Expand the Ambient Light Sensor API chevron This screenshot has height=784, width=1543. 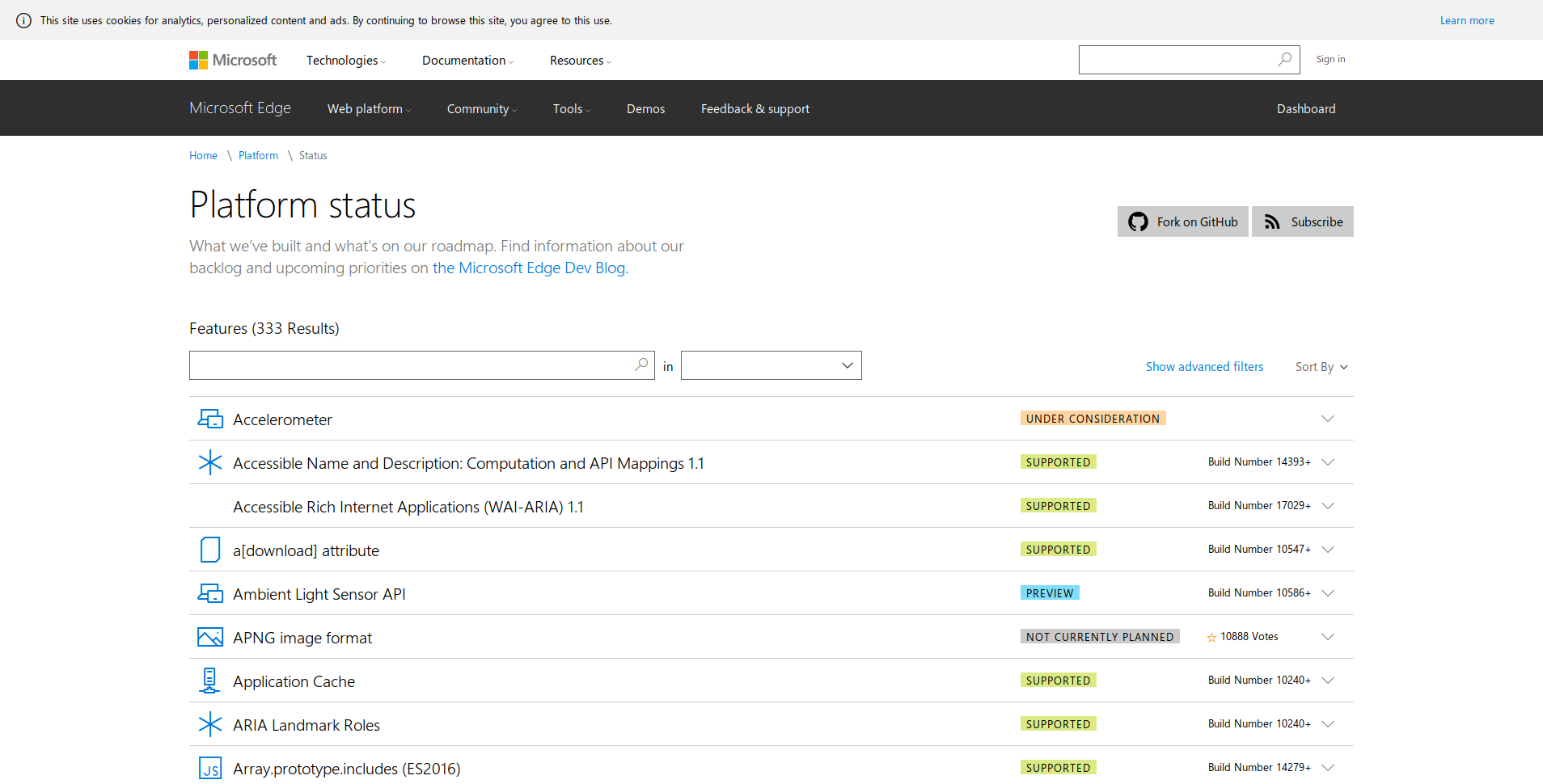point(1328,593)
